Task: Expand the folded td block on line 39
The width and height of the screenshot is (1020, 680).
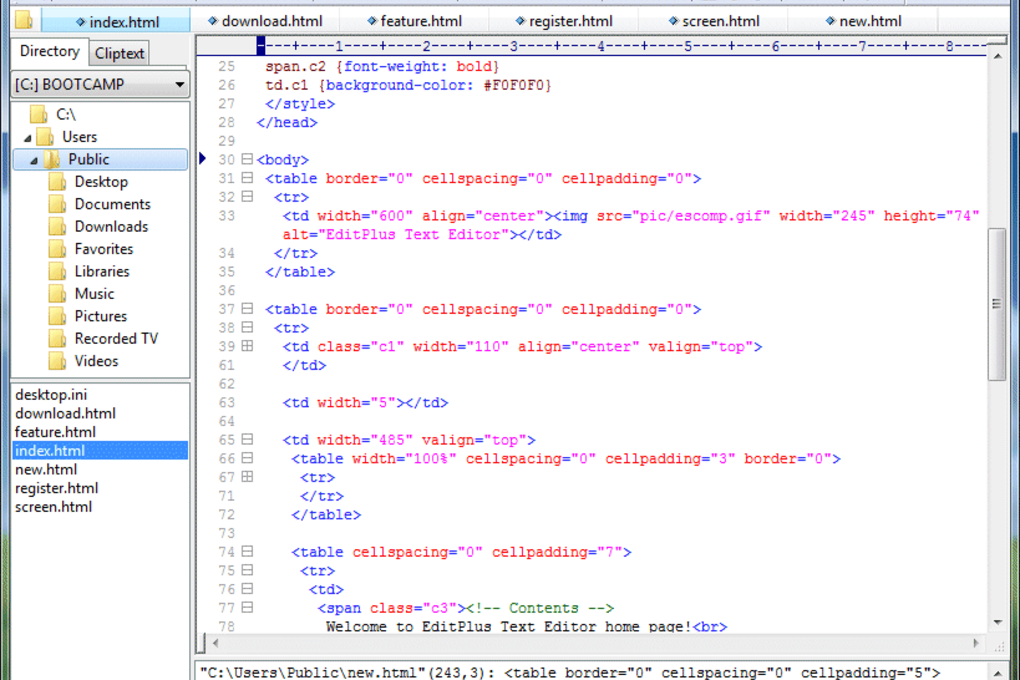Action: (247, 346)
